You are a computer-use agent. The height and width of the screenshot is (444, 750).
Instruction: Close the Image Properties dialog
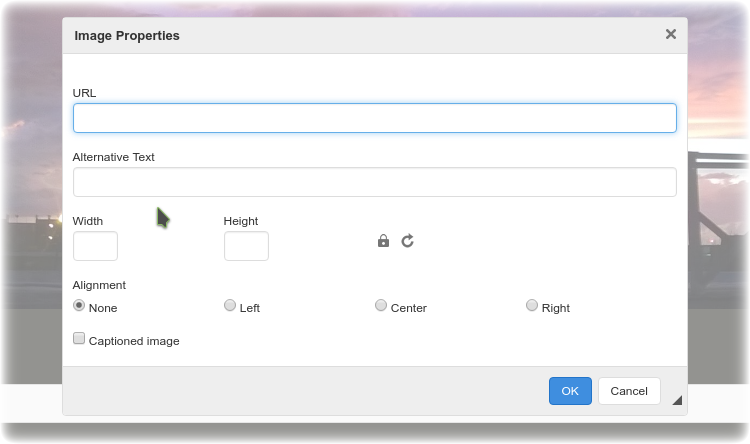(x=671, y=34)
